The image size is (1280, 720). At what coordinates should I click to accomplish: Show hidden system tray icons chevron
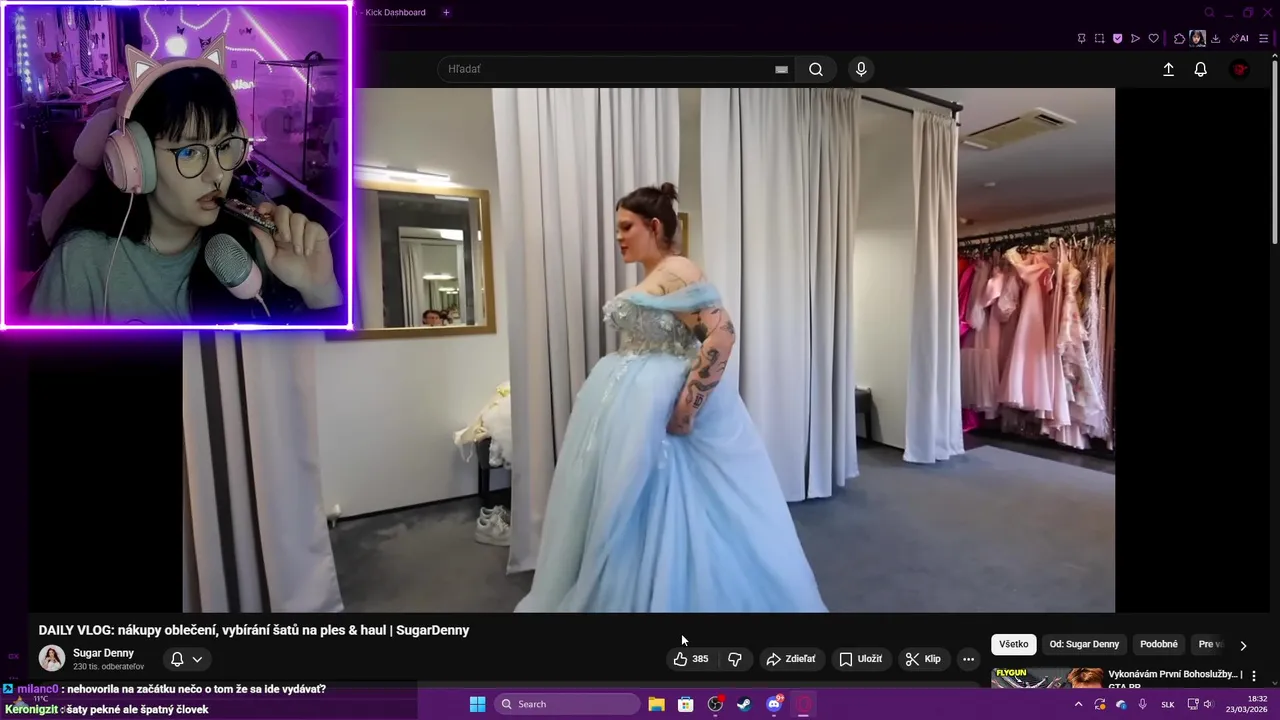(1078, 704)
